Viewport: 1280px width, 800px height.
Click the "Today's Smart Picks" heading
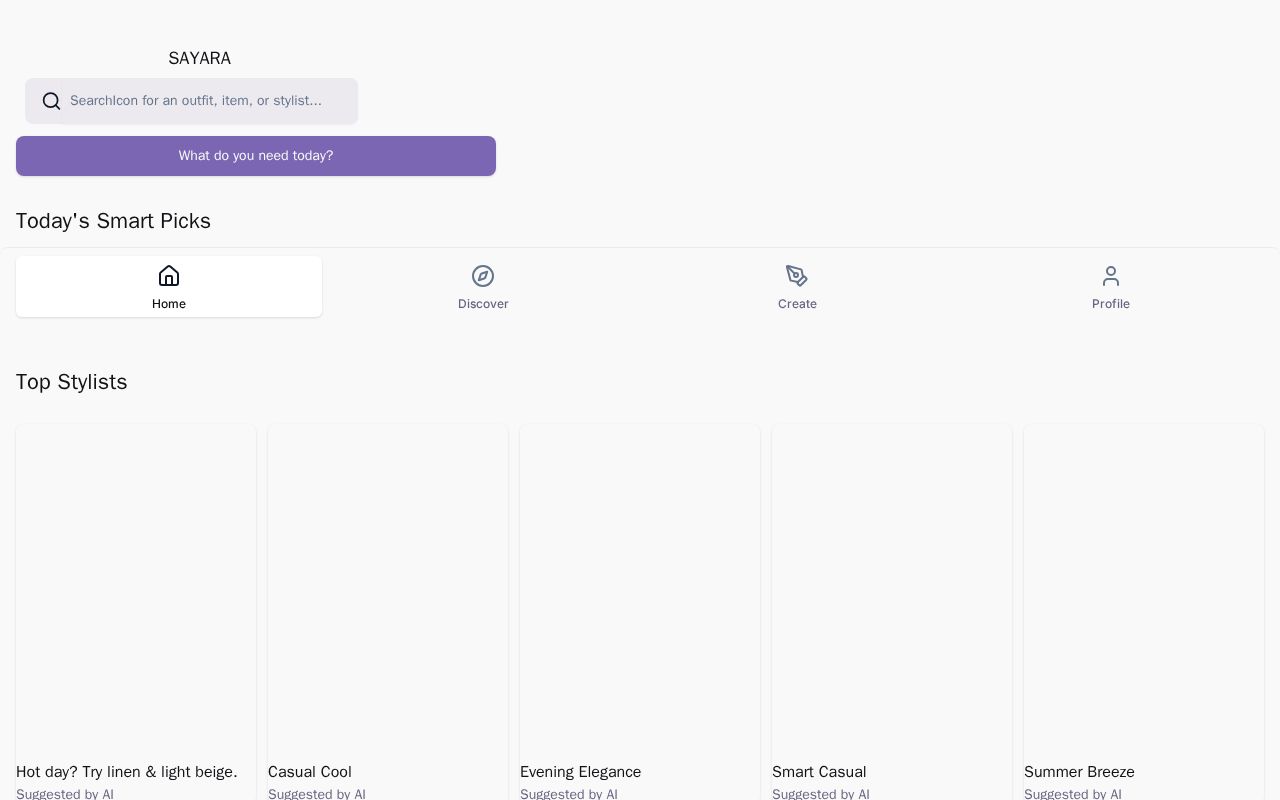click(113, 221)
